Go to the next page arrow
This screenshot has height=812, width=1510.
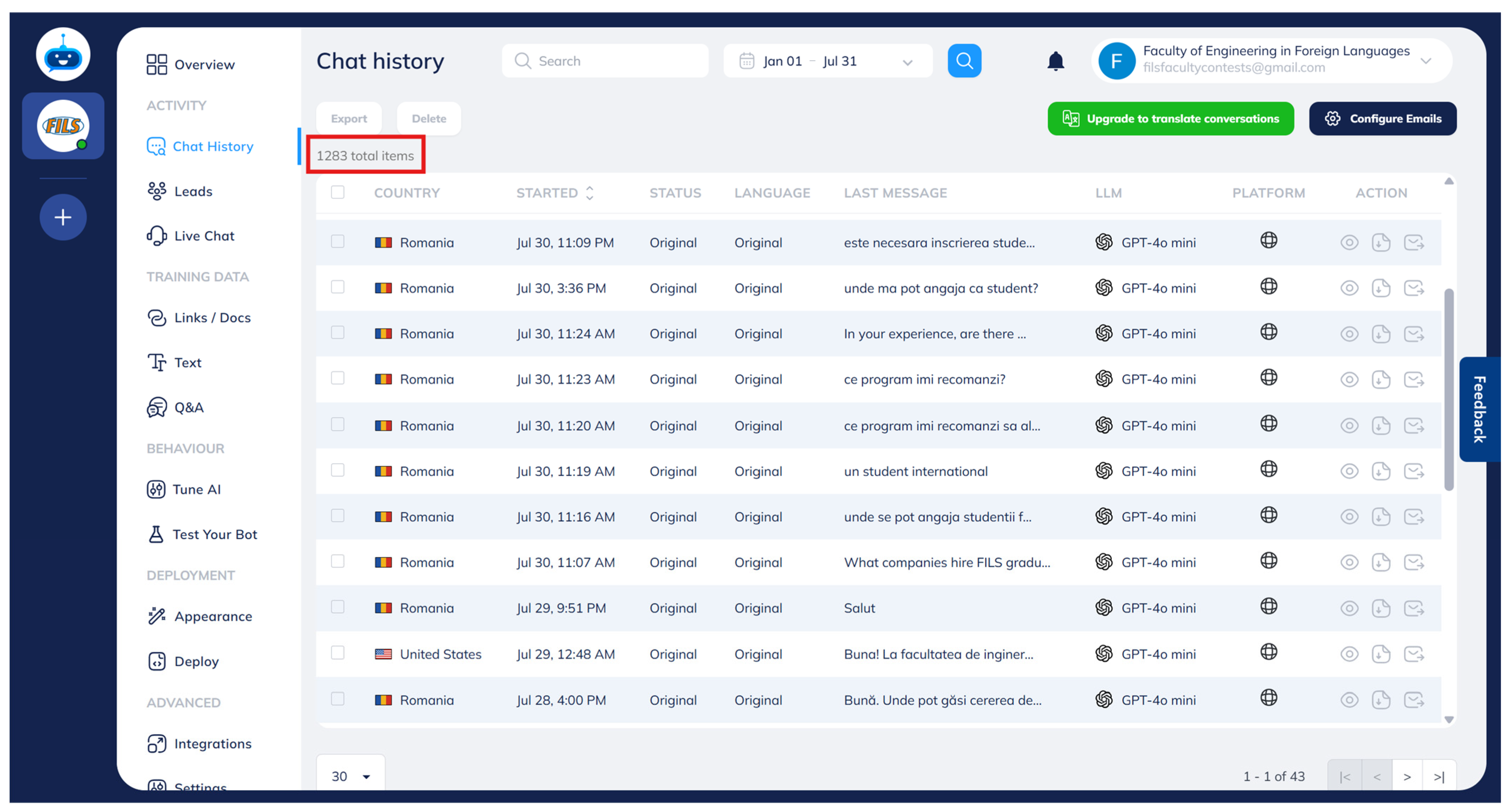pos(1407,776)
